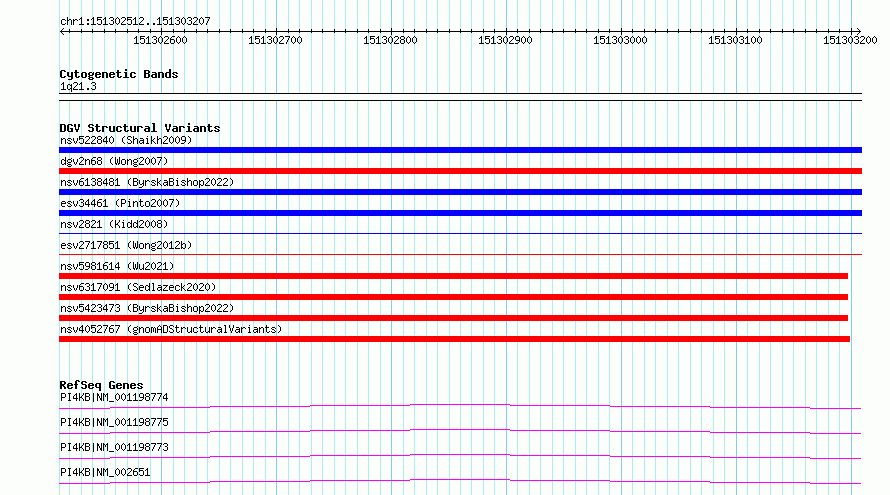
Task: Open variant nsv4052767 (gnomADStructuralVariants) label
Action: (x=171, y=329)
